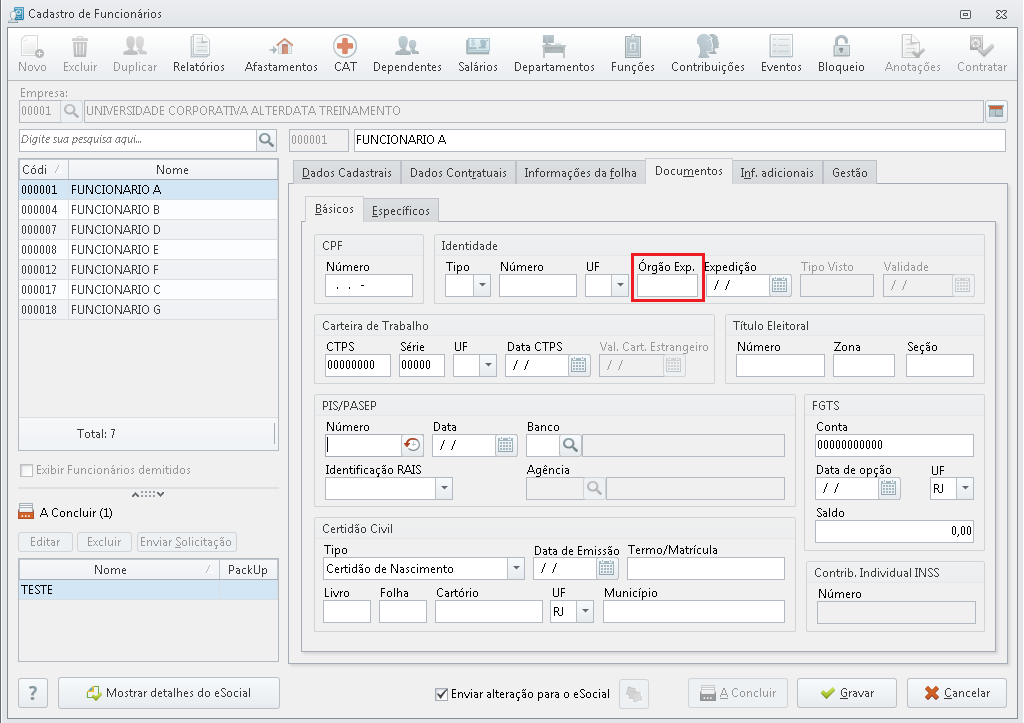This screenshot has height=723, width=1024.
Task: Open the PIS/PASEP Data calendar picker
Action: coord(505,445)
